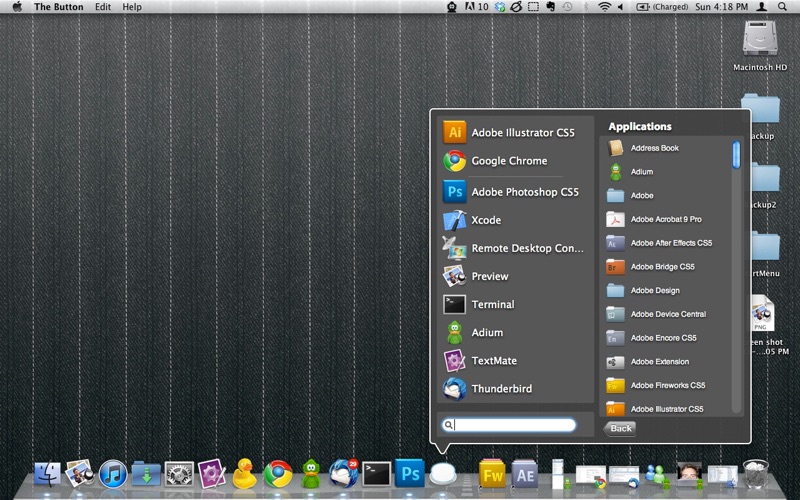This screenshot has height=500, width=800.
Task: Open Photoshop in the Dock
Action: [410, 473]
